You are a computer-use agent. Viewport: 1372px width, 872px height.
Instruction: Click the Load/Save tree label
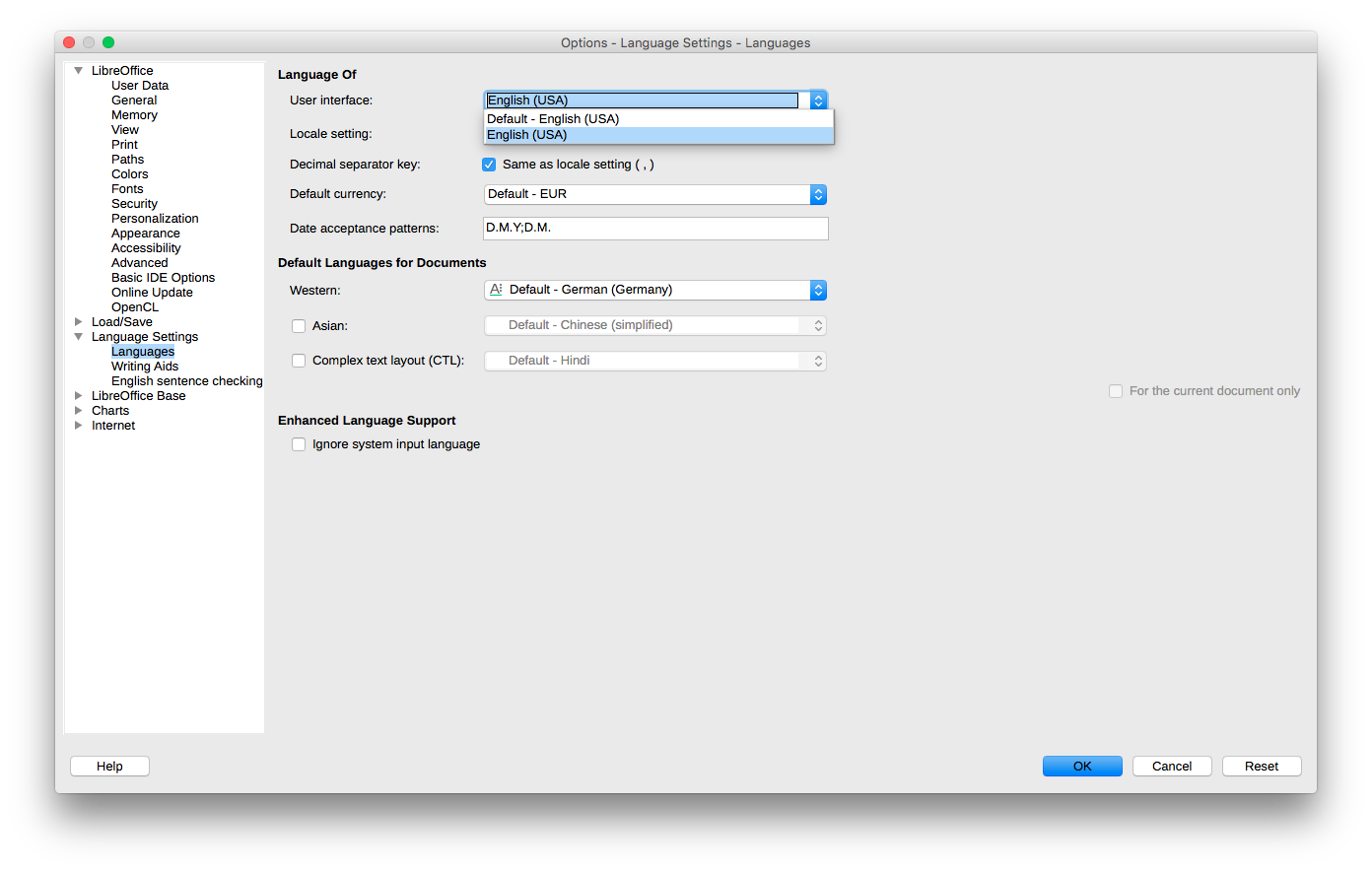122,322
